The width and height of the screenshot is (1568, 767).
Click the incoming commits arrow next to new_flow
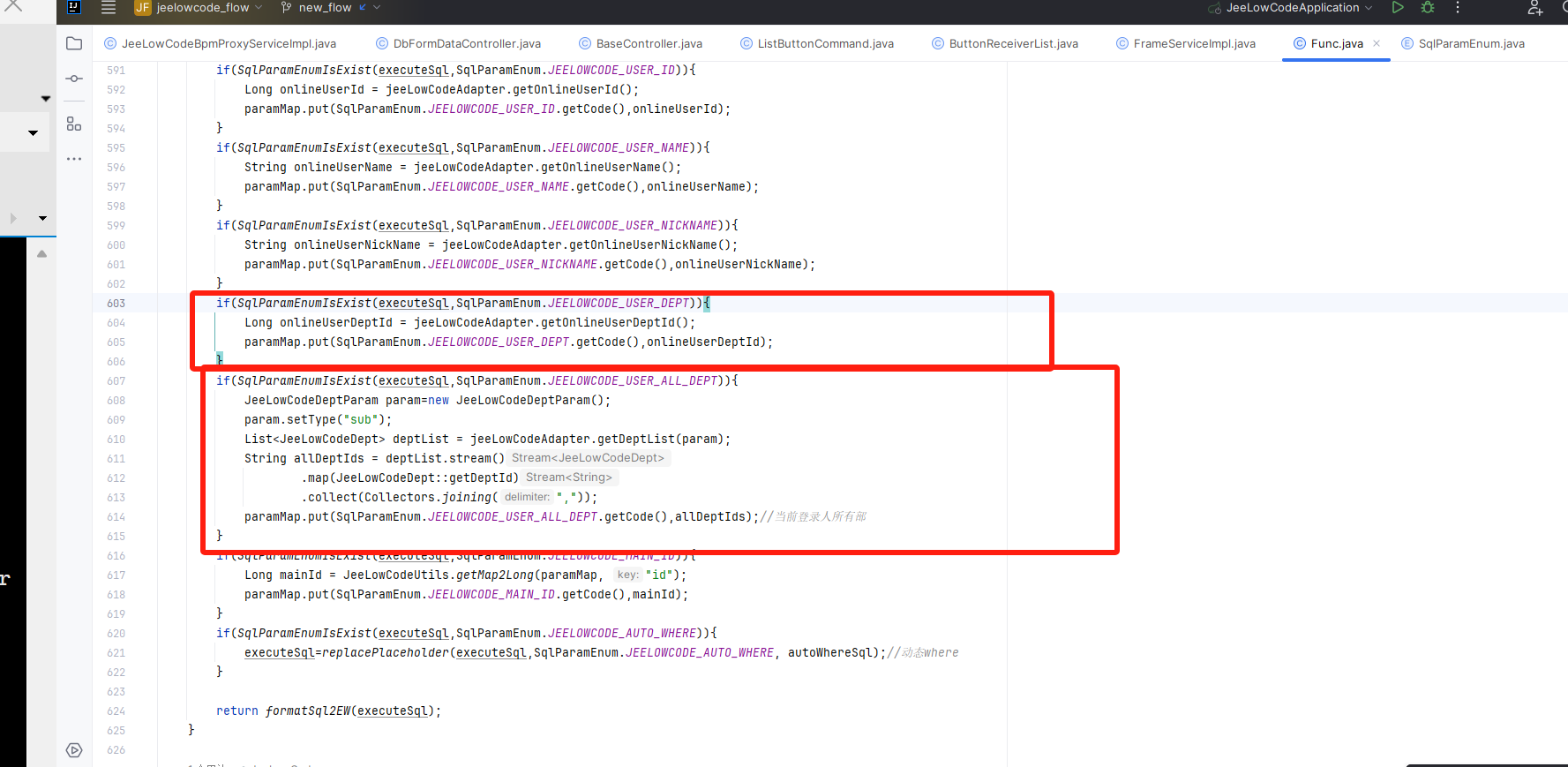[363, 7]
